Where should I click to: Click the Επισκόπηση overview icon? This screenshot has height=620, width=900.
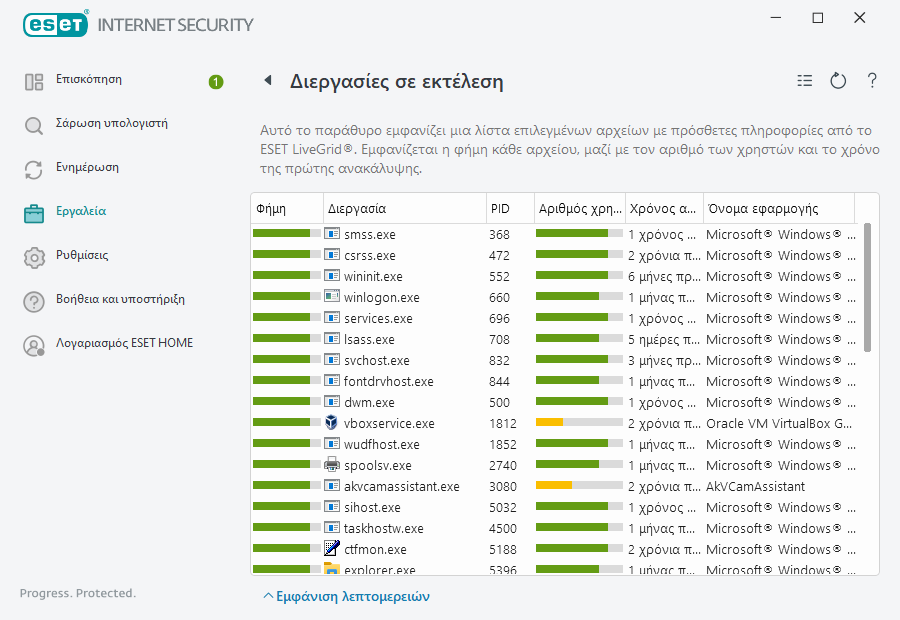click(x=34, y=82)
